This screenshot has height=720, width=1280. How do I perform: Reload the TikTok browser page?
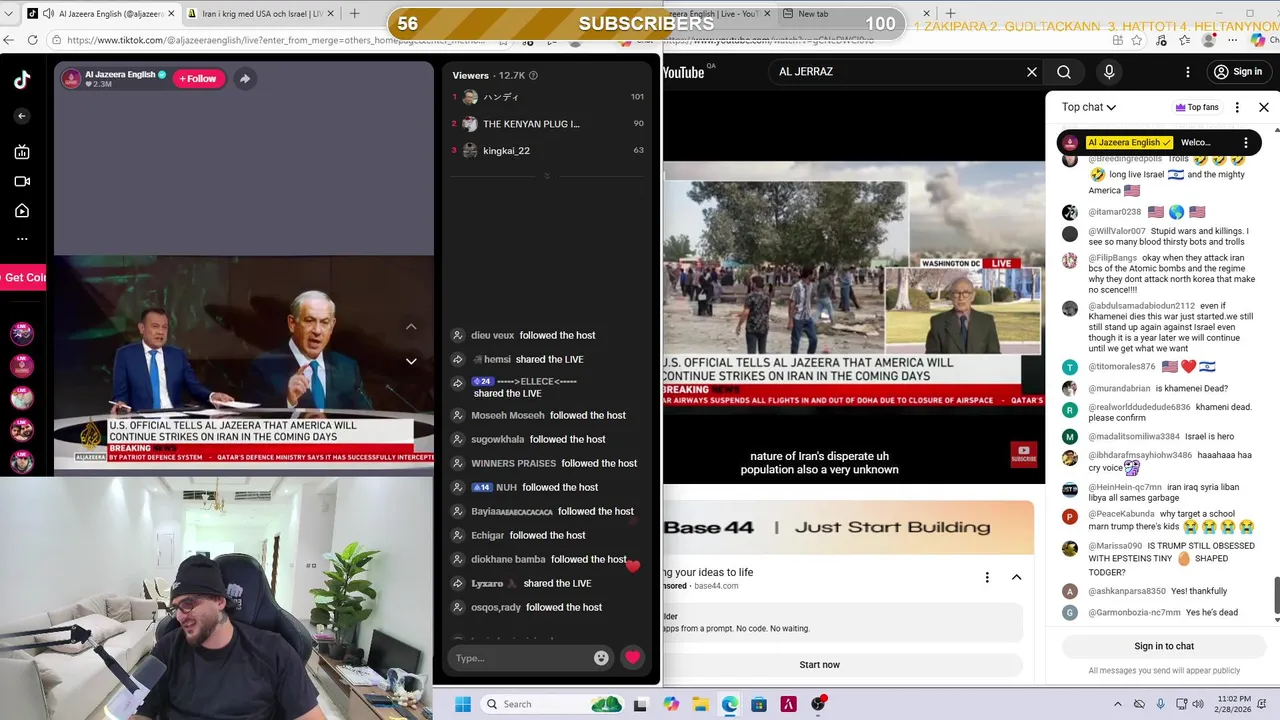pyautogui.click(x=33, y=40)
